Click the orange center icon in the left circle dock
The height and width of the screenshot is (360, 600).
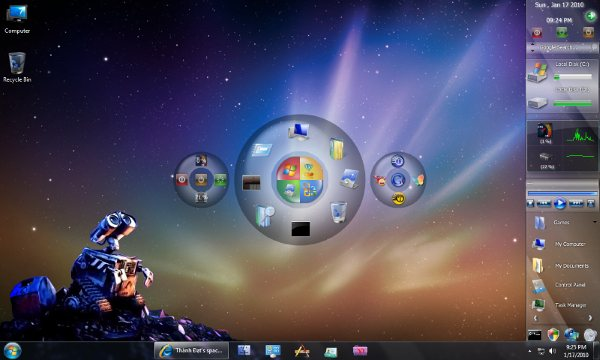(201, 179)
